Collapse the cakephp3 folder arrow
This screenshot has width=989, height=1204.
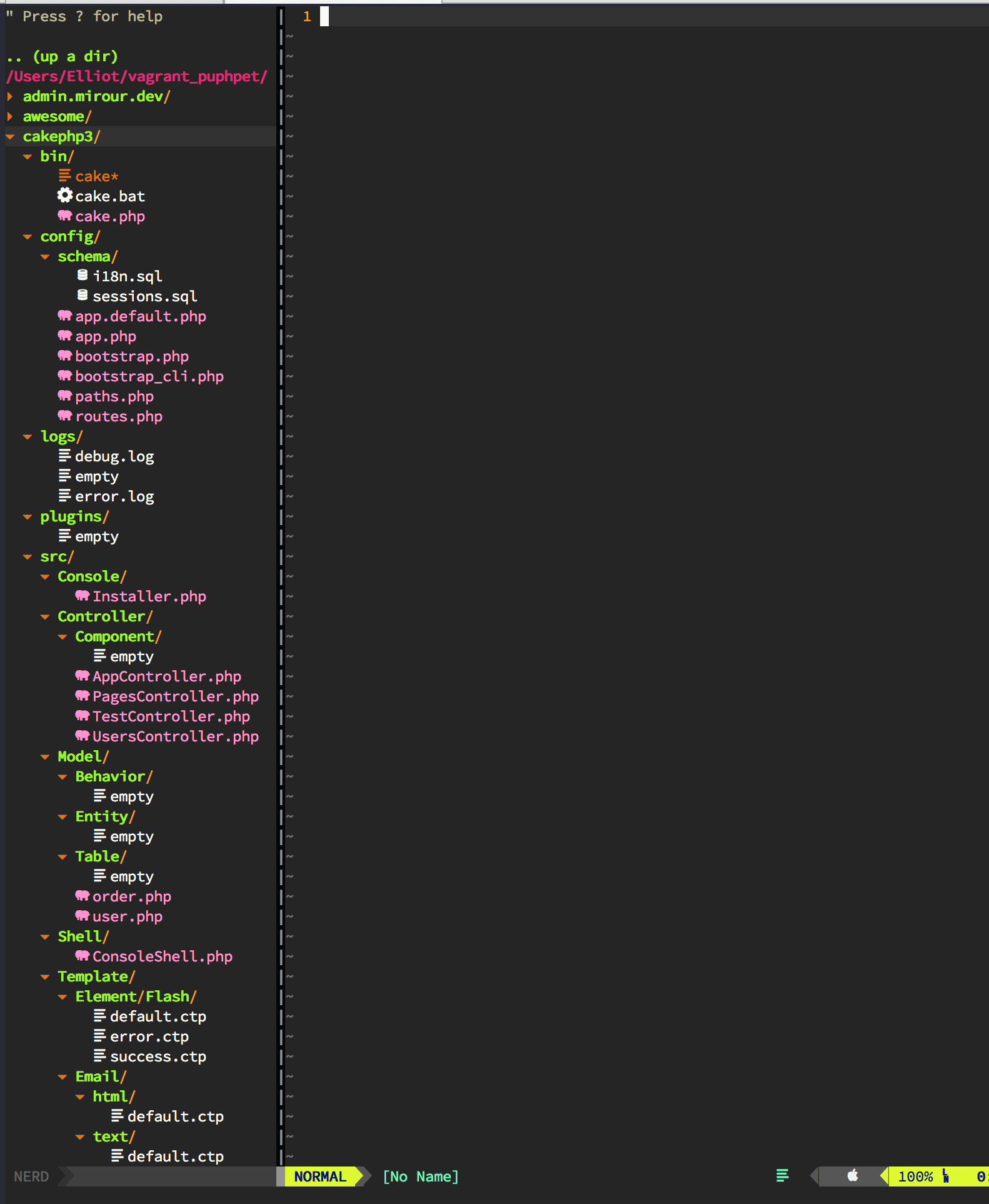tap(10, 136)
